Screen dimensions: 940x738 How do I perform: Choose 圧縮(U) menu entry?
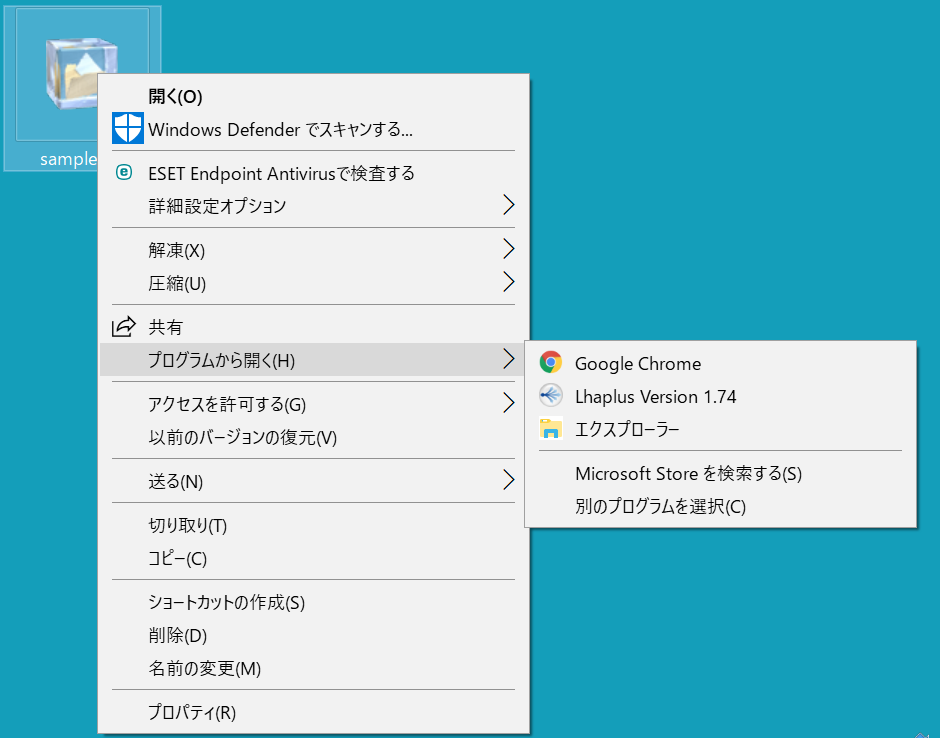313,283
